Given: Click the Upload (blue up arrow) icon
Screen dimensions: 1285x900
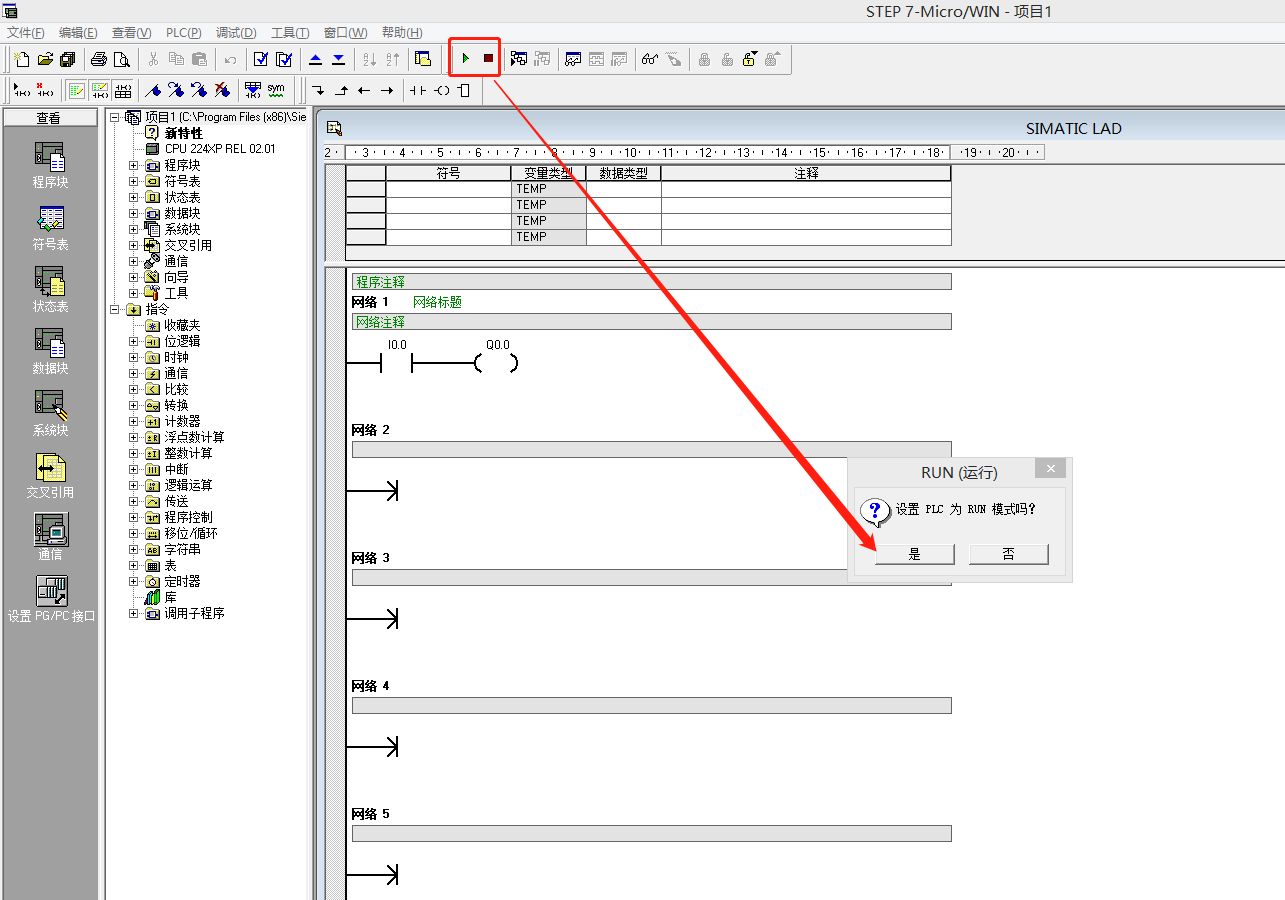Looking at the screenshot, I should pos(316,59).
